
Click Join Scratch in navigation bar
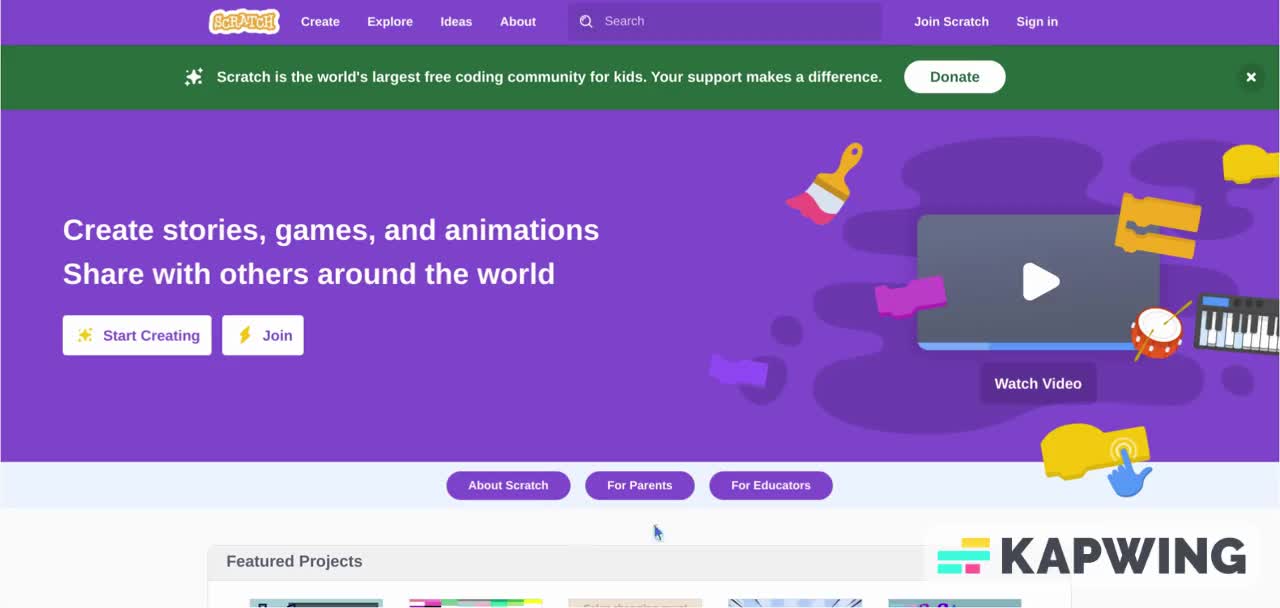(951, 21)
